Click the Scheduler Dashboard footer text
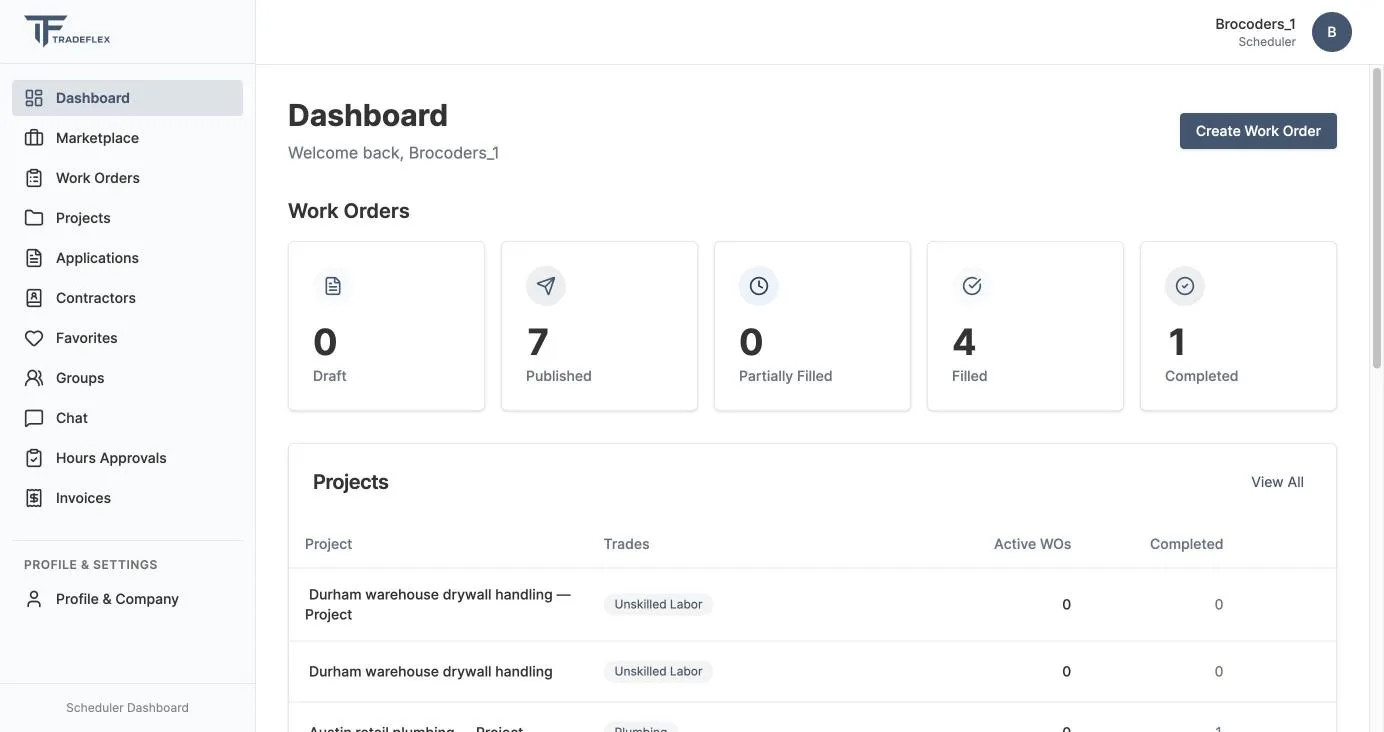This screenshot has width=1384, height=732. [x=127, y=708]
